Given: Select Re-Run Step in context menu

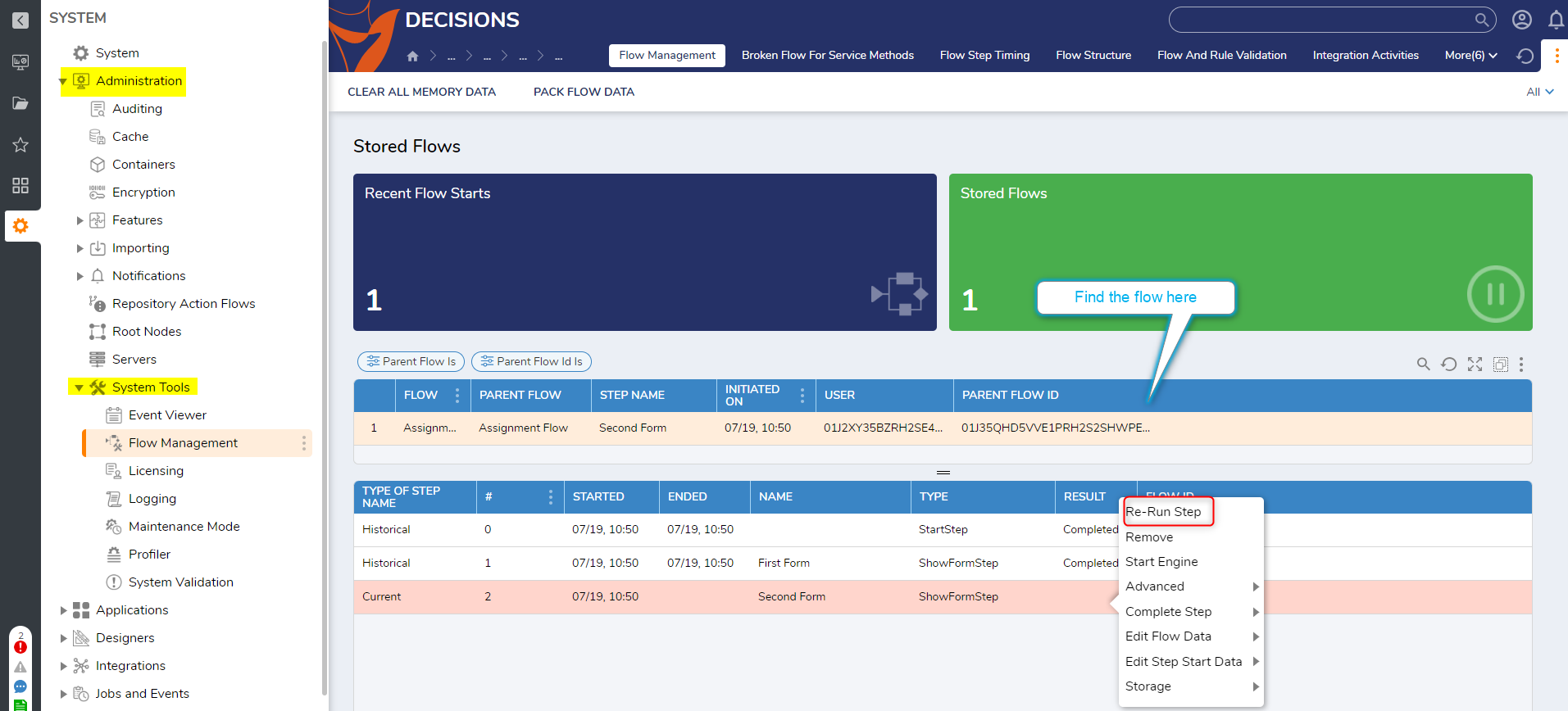Looking at the screenshot, I should tap(1163, 512).
